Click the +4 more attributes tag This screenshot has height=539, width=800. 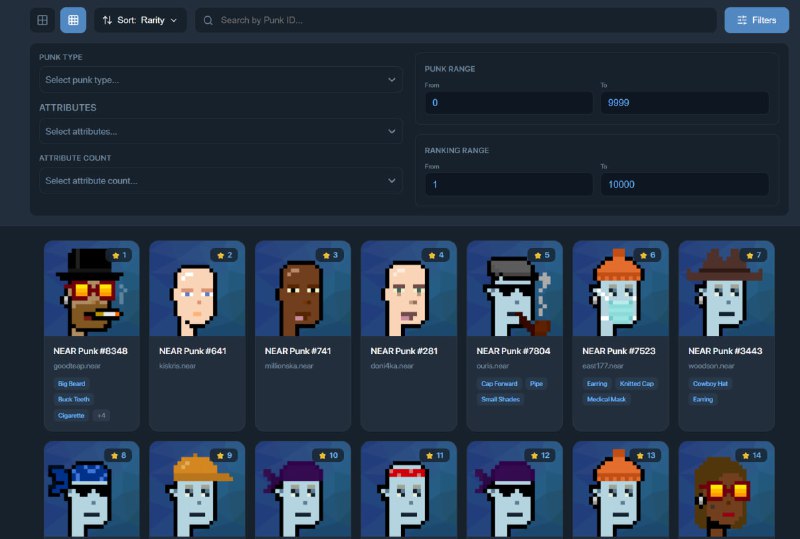click(102, 415)
